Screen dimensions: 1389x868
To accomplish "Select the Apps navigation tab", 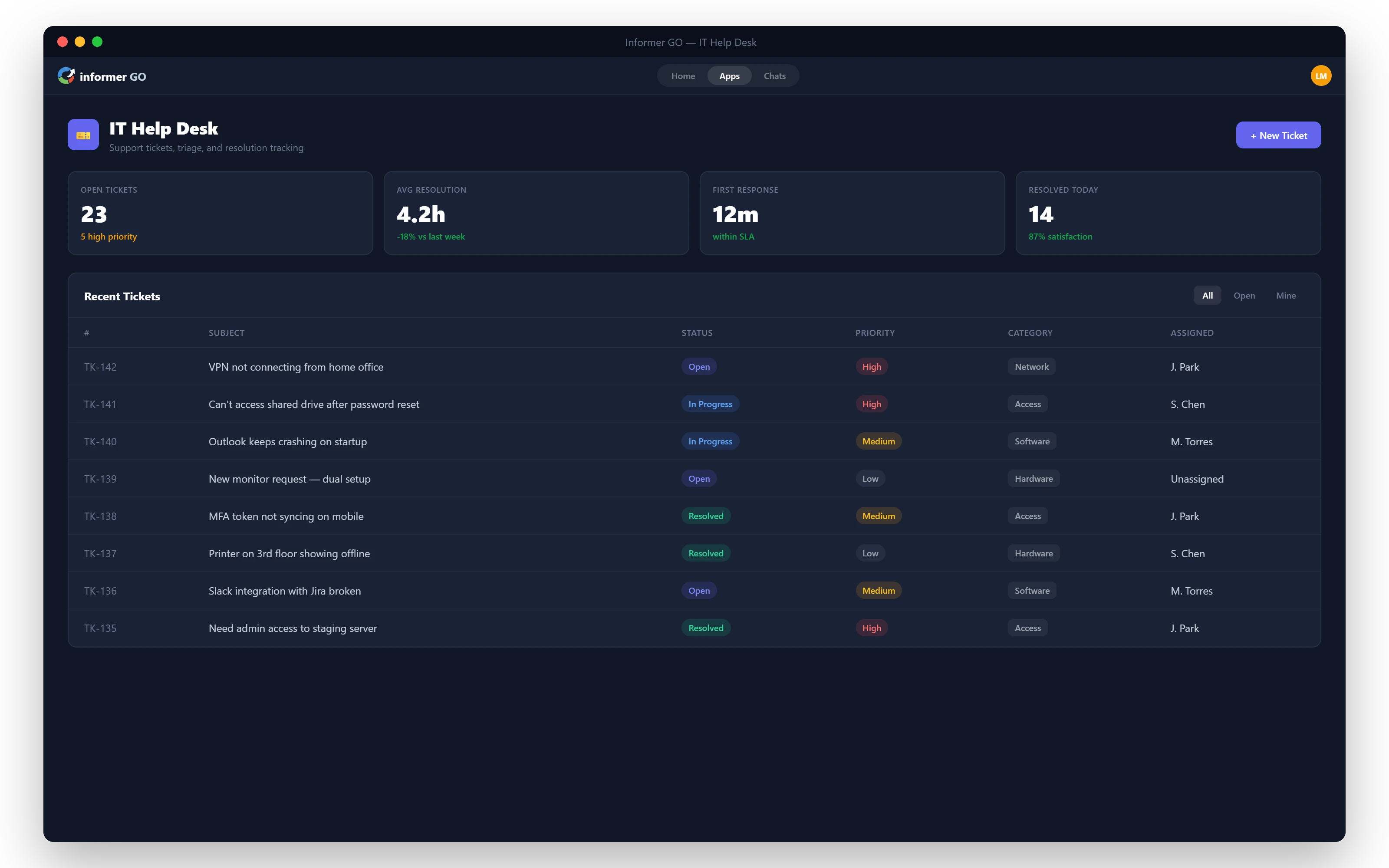I will pos(729,75).
